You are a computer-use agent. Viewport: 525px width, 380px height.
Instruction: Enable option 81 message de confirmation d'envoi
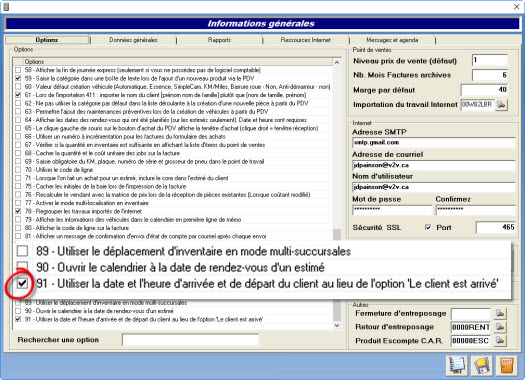pyautogui.click(x=18, y=236)
